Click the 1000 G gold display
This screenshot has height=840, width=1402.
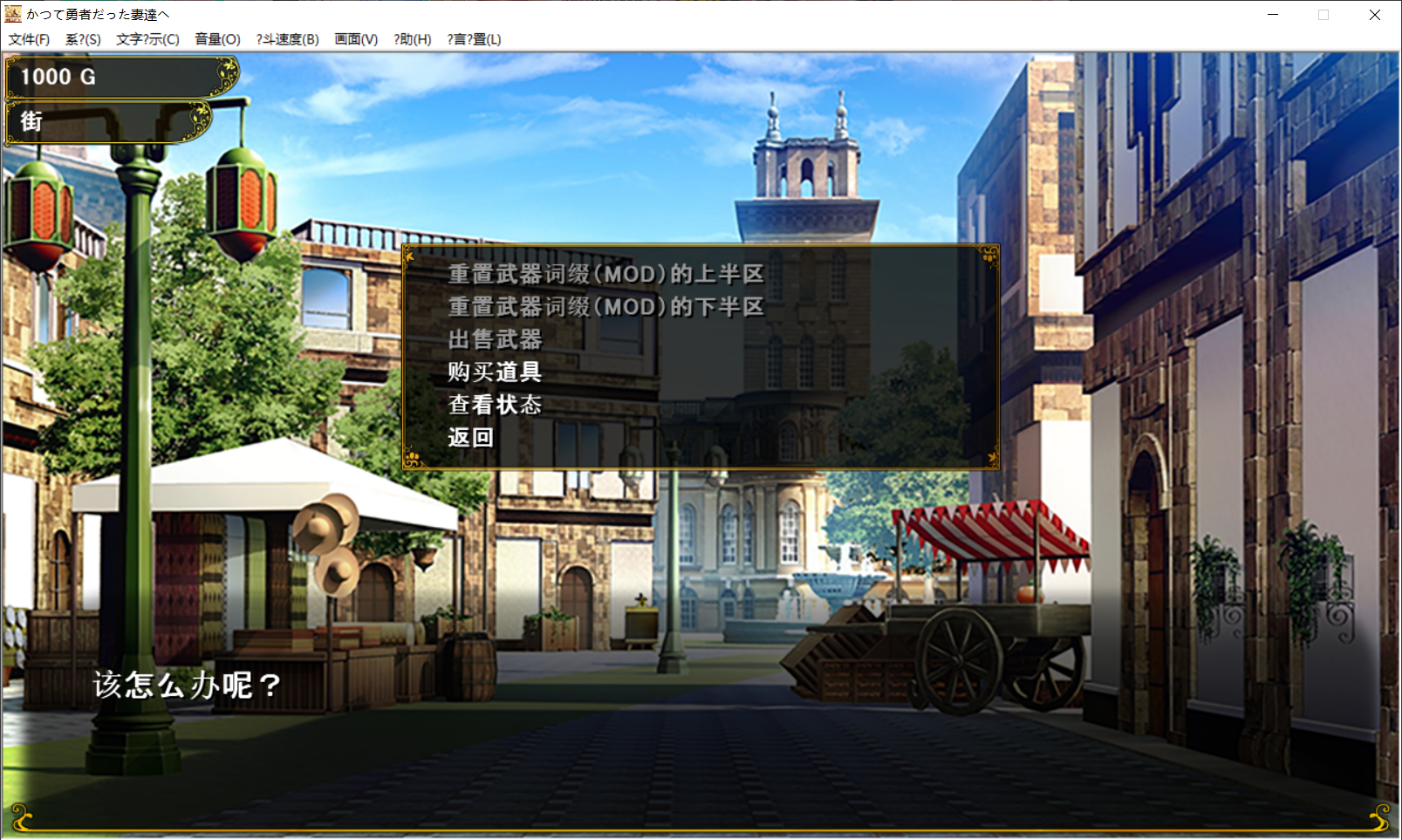point(58,77)
